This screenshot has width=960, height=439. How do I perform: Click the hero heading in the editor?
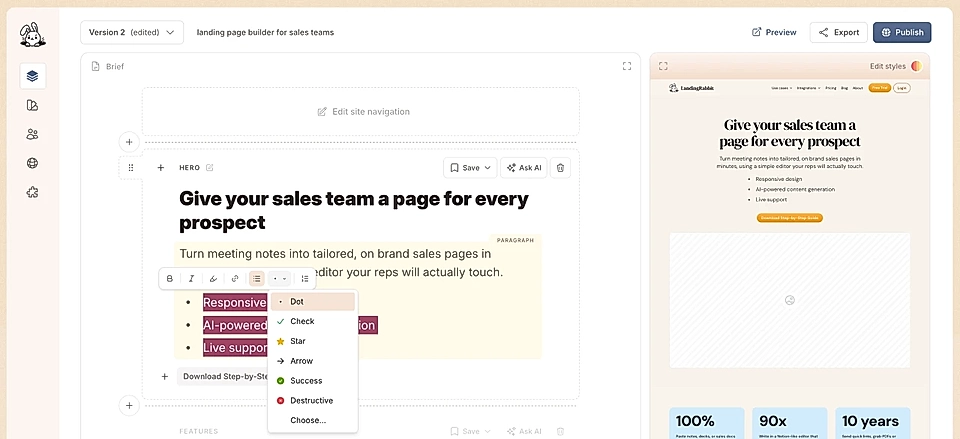354,210
